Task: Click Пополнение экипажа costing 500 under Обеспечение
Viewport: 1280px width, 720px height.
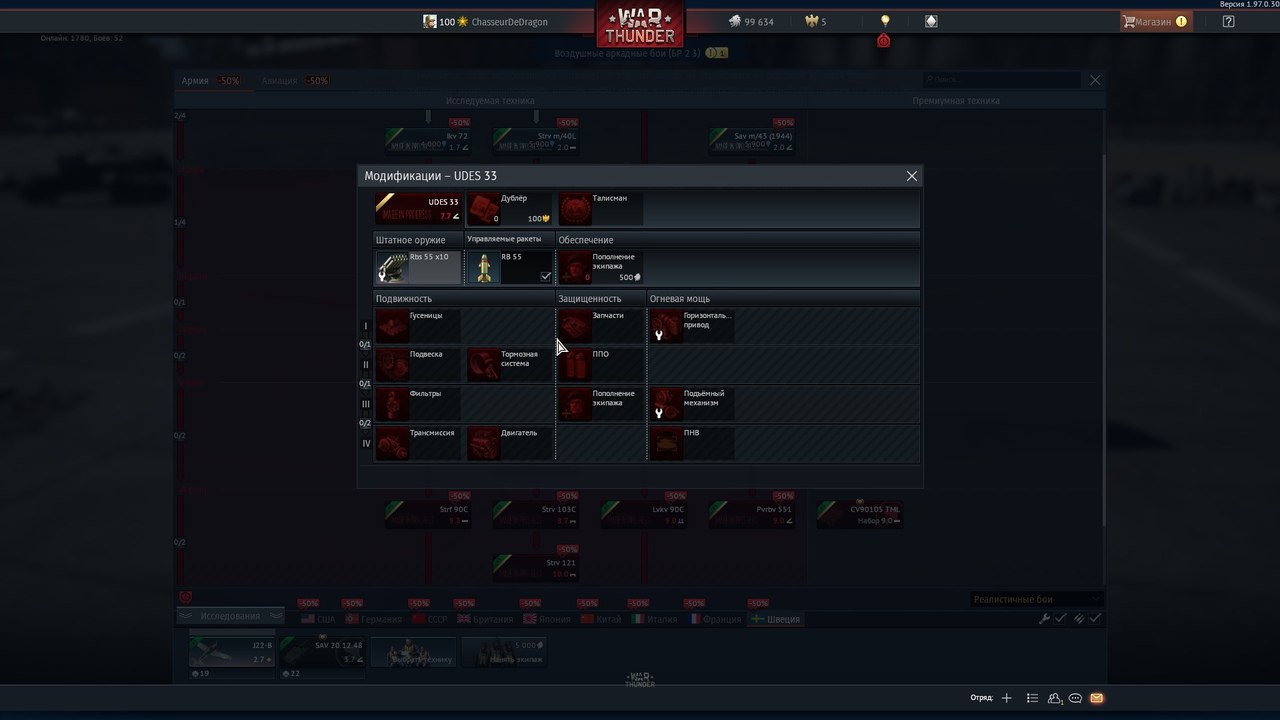Action: 601,268
